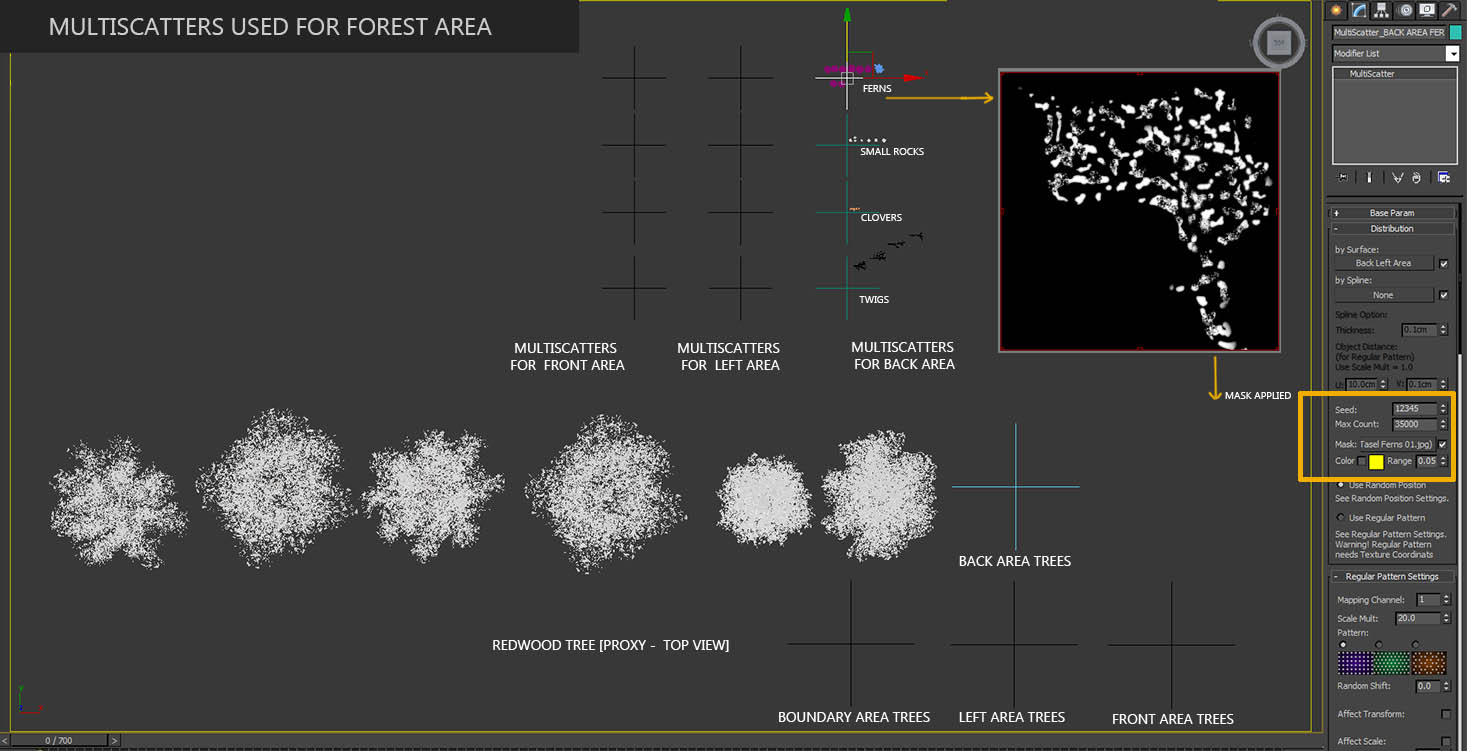
Task: Click the by Spline None button
Action: point(1384,295)
